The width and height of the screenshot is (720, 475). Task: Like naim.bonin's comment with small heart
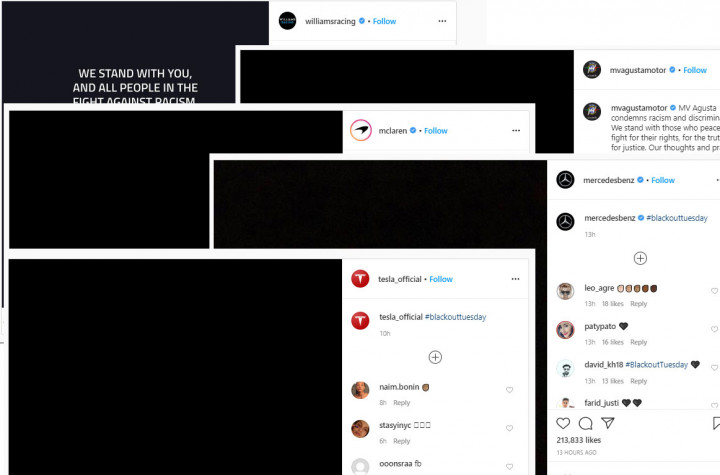pos(509,390)
